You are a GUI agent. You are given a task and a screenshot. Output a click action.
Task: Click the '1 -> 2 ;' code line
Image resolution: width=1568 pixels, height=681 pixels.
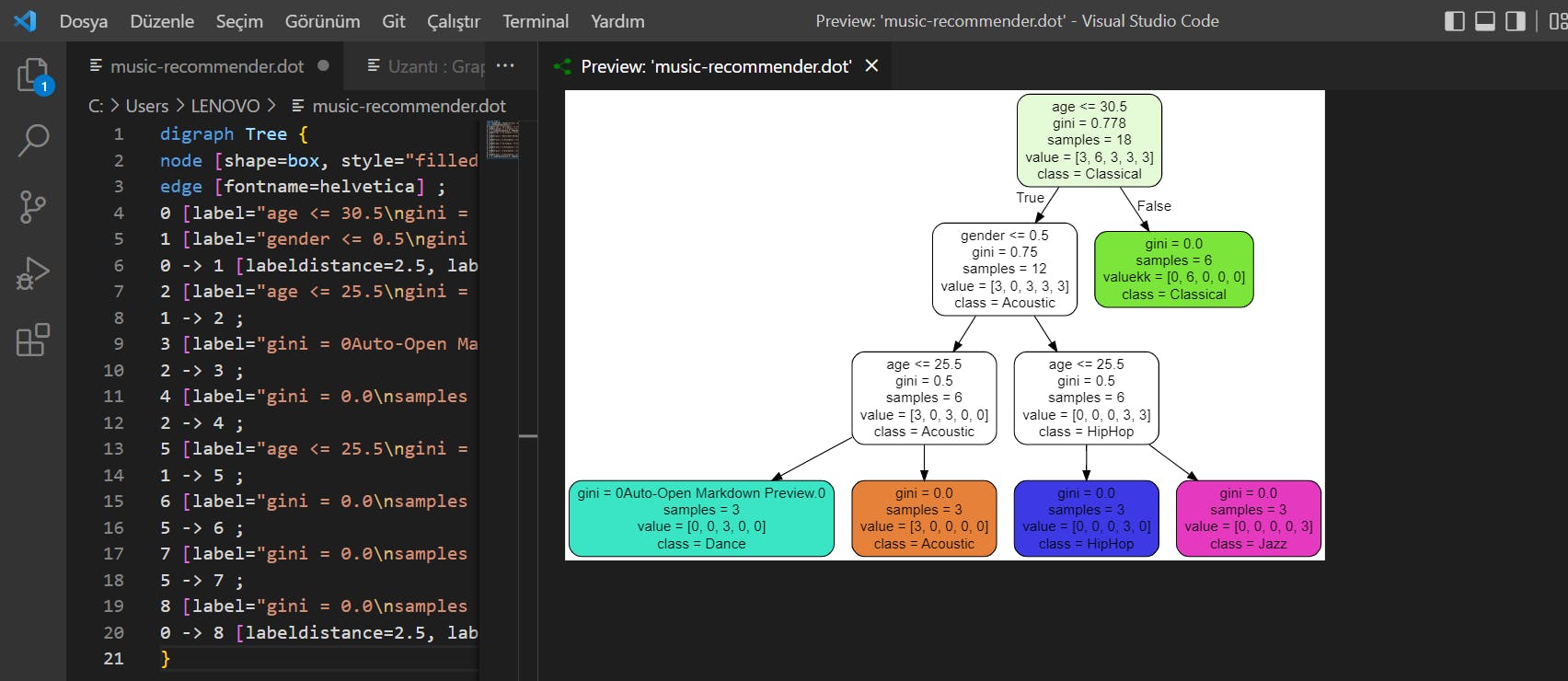[x=202, y=318]
